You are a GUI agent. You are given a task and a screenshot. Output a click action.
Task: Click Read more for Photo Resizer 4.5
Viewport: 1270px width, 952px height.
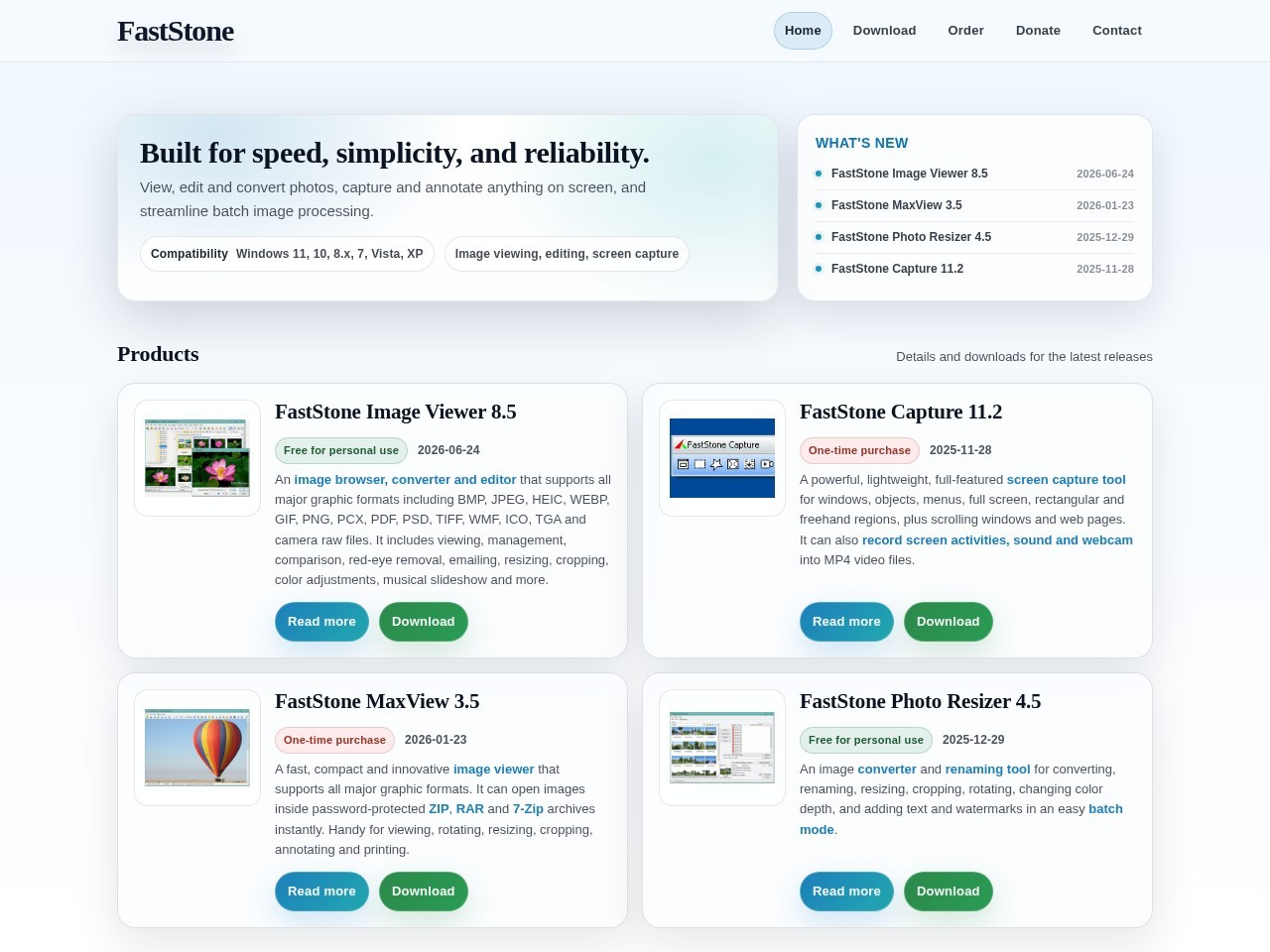tap(846, 892)
